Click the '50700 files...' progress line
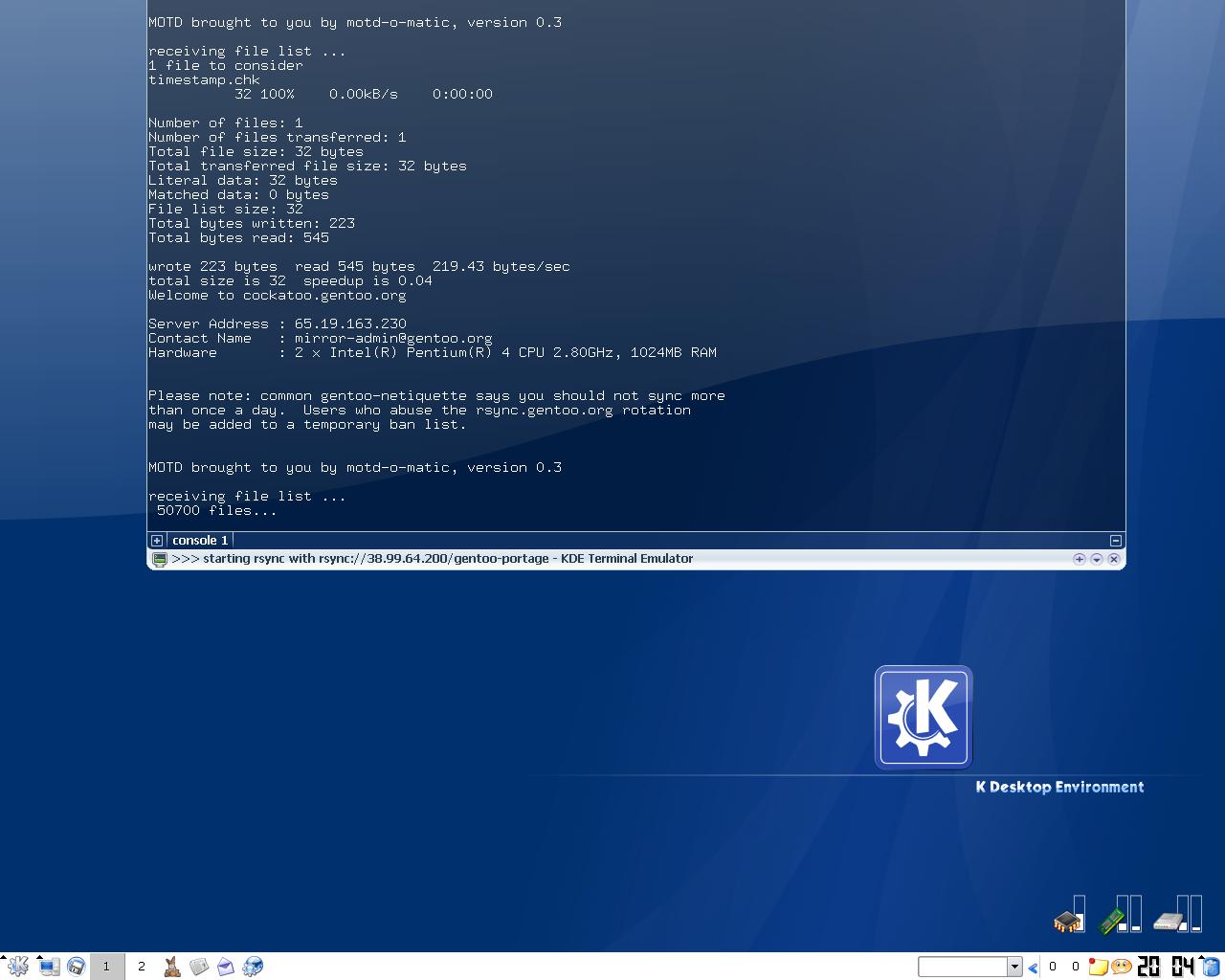Image resolution: width=1225 pixels, height=980 pixels. click(217, 511)
